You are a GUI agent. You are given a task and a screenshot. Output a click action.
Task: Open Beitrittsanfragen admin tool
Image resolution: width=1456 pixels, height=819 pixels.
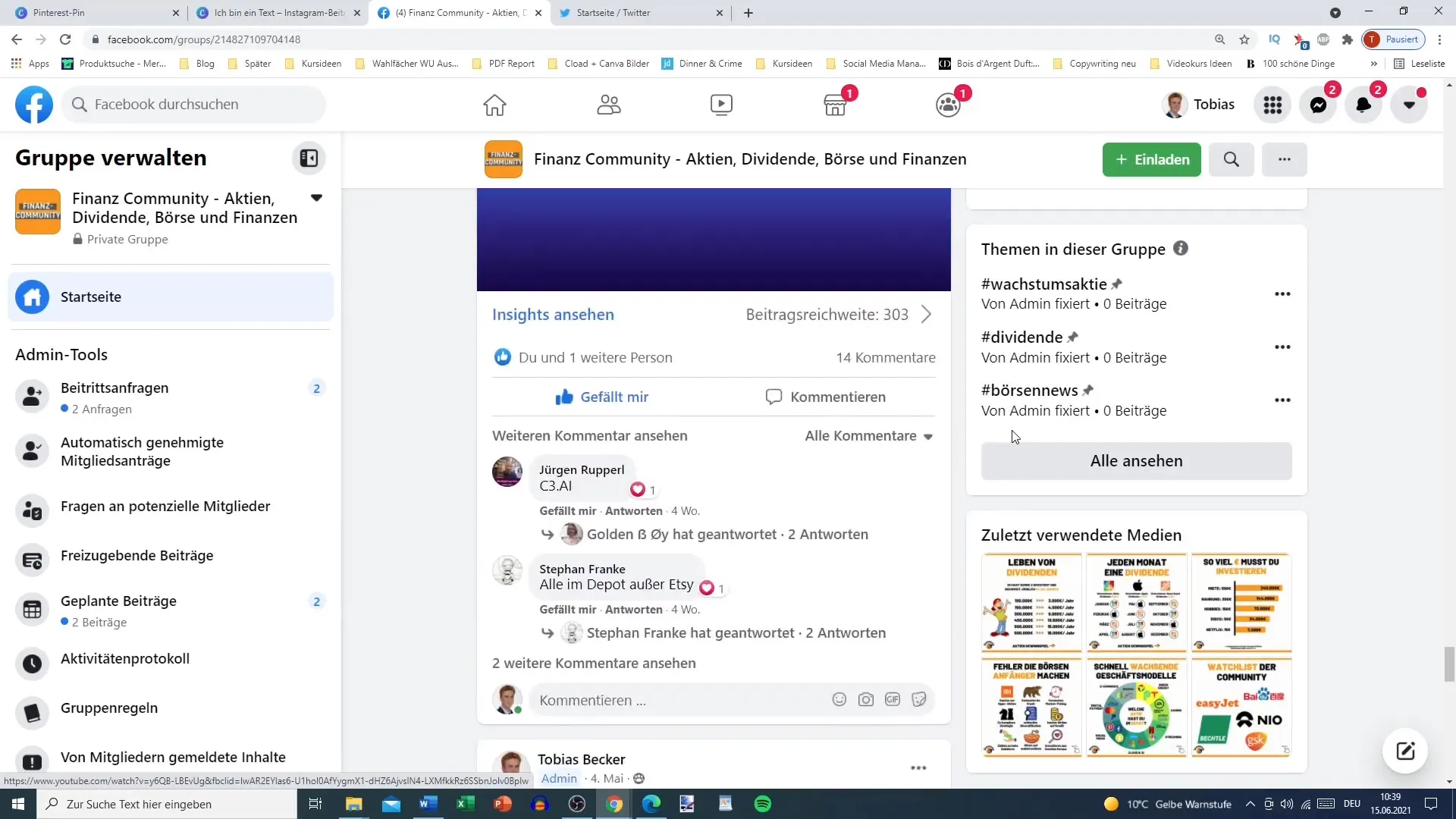171,397
